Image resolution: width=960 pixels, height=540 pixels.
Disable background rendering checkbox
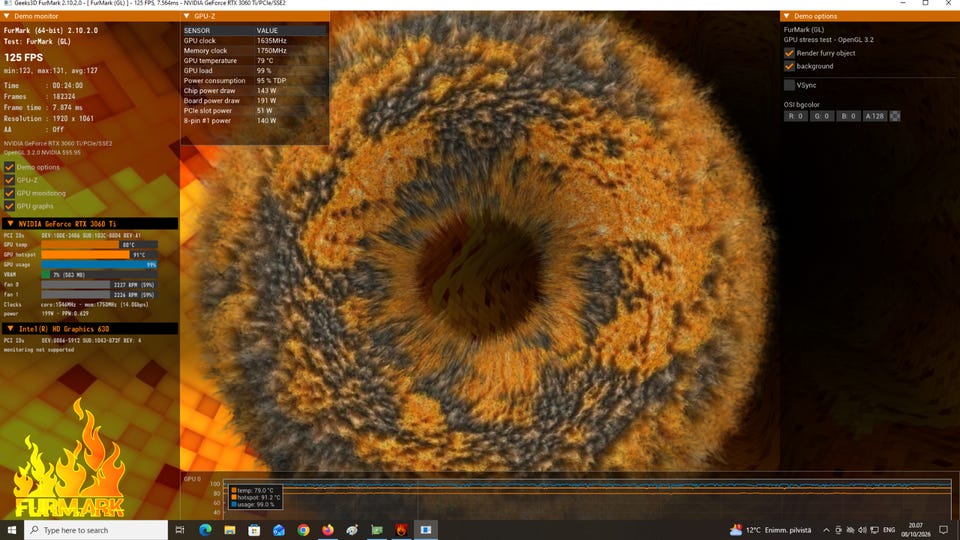(x=789, y=66)
